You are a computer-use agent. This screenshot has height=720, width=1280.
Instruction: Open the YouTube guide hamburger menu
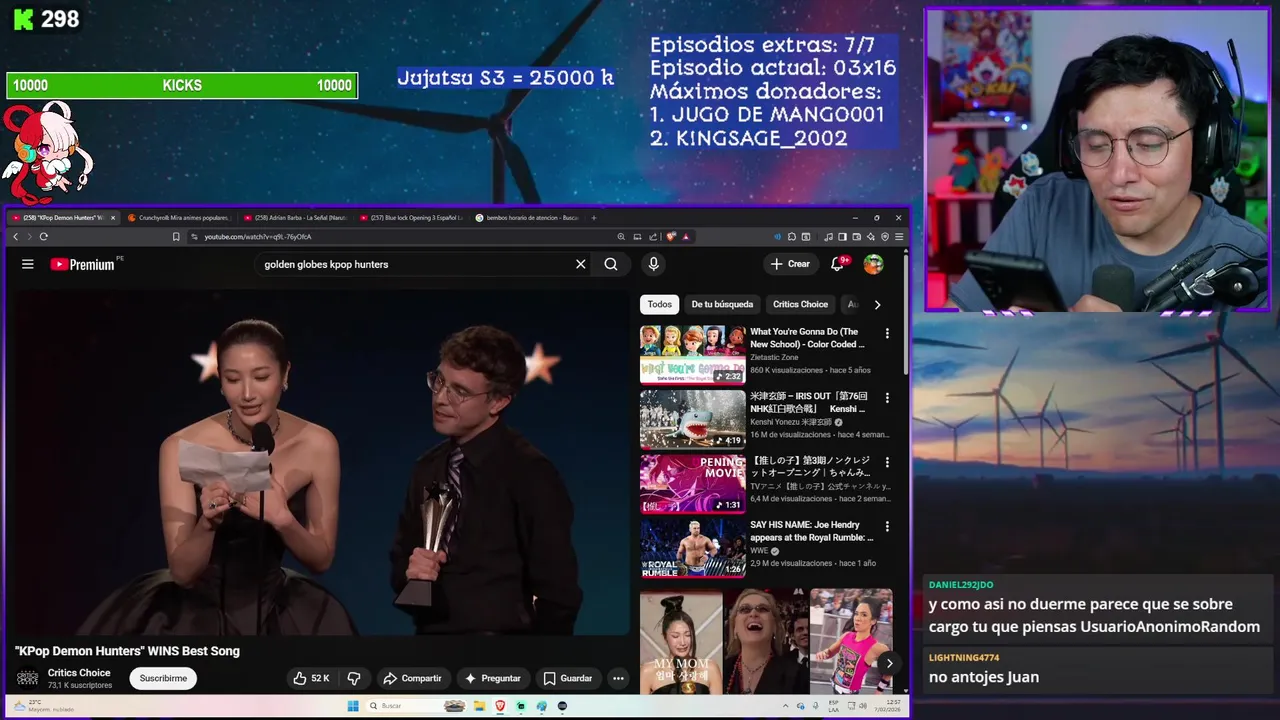tap(28, 264)
